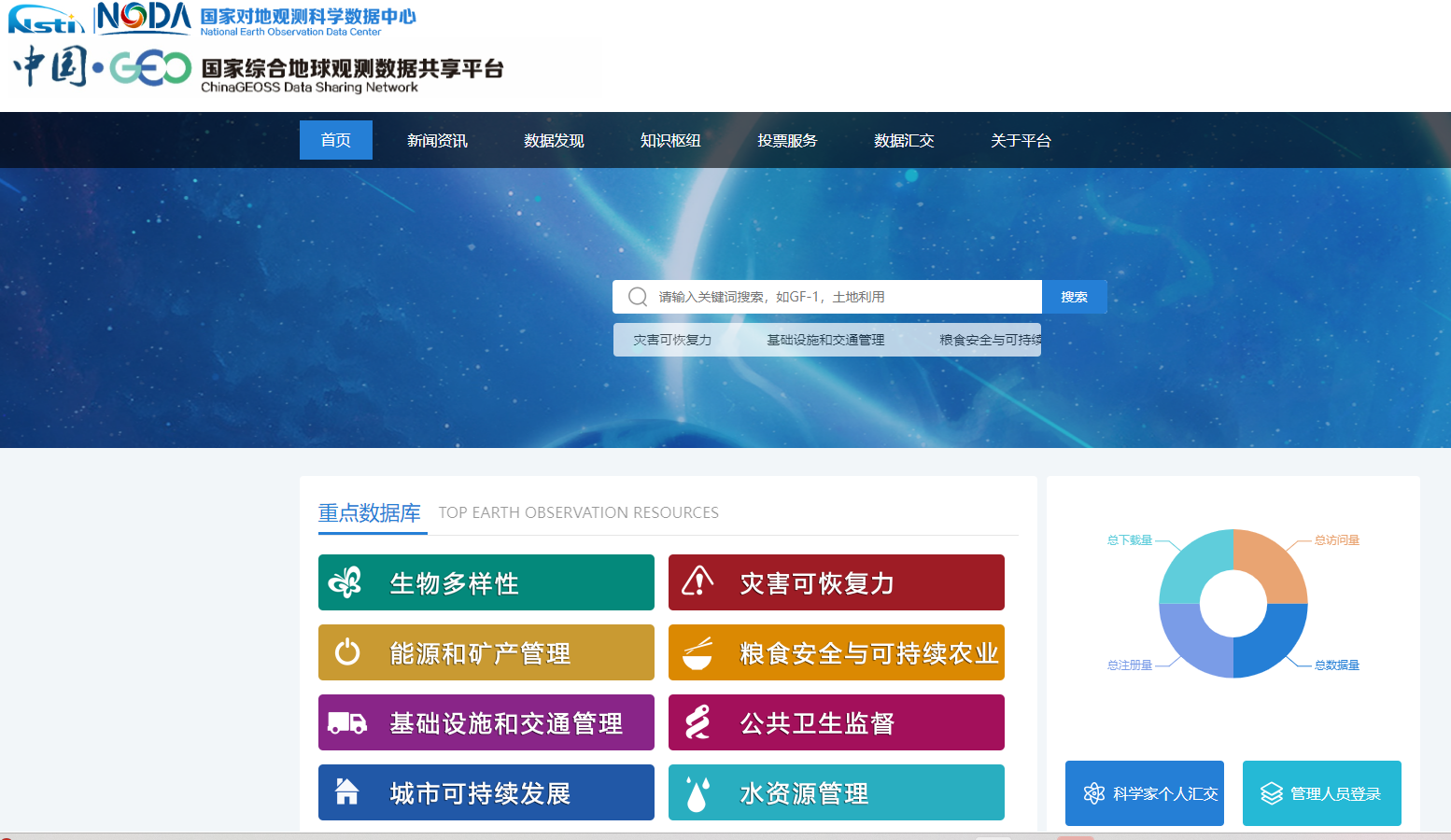Screen dimensions: 1451x840
Task: Click the 科学家个人汇交 button
Action: (1144, 793)
